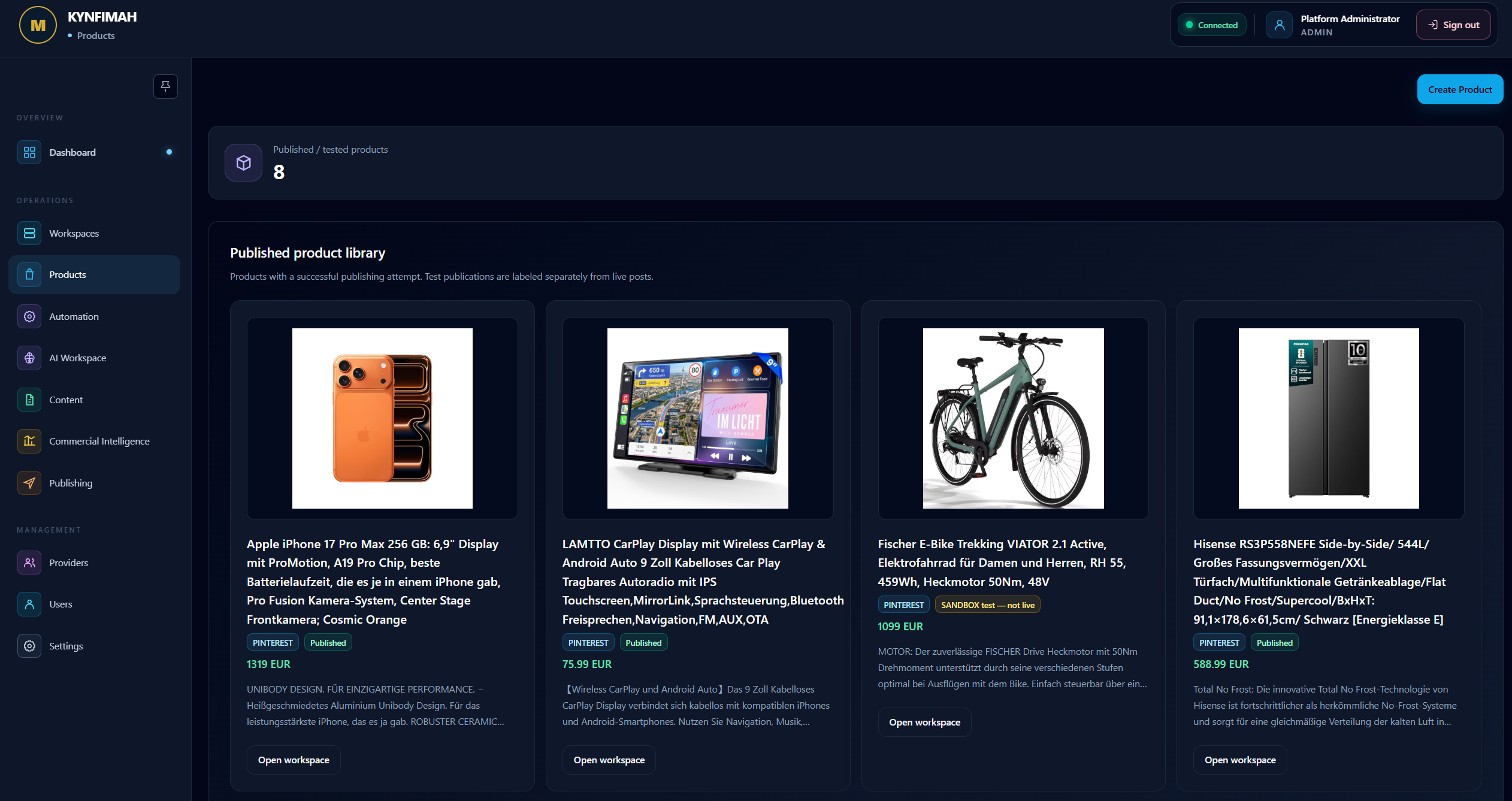Click the published products cube icon
1512x801 pixels.
pyautogui.click(x=243, y=162)
